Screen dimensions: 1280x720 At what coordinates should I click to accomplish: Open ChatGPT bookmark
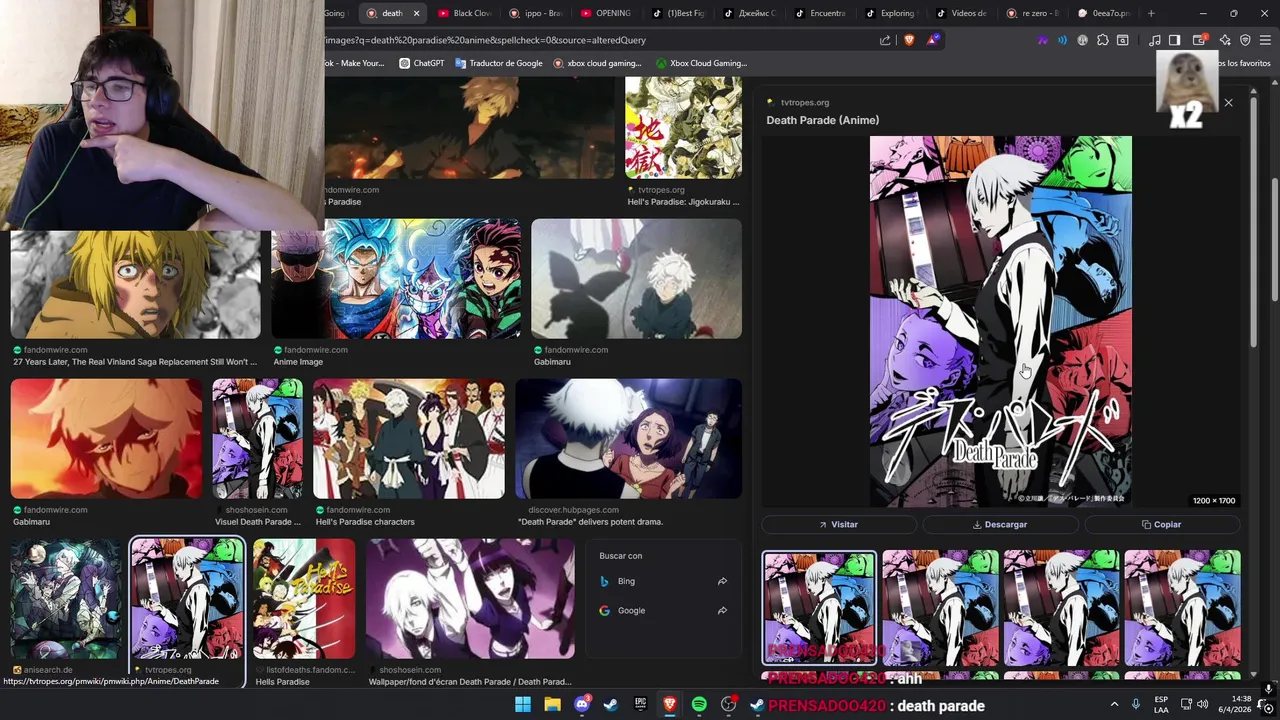422,63
